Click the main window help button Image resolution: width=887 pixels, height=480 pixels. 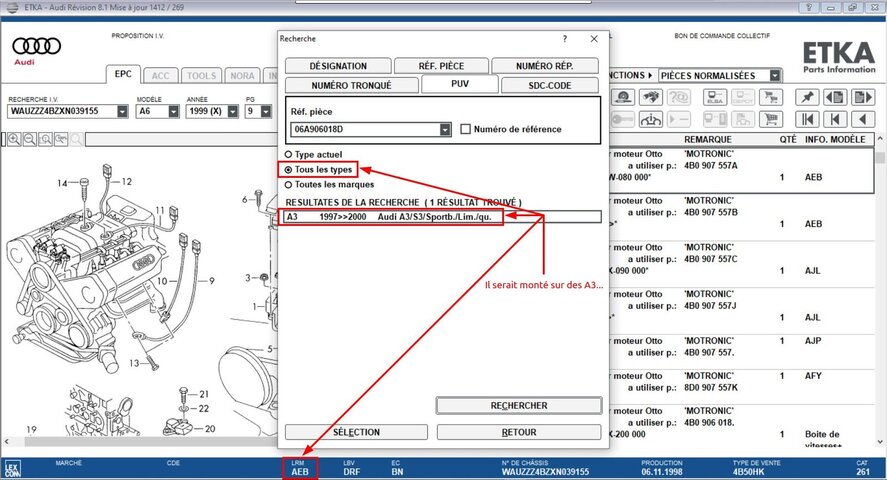pyautogui.click(x=809, y=7)
